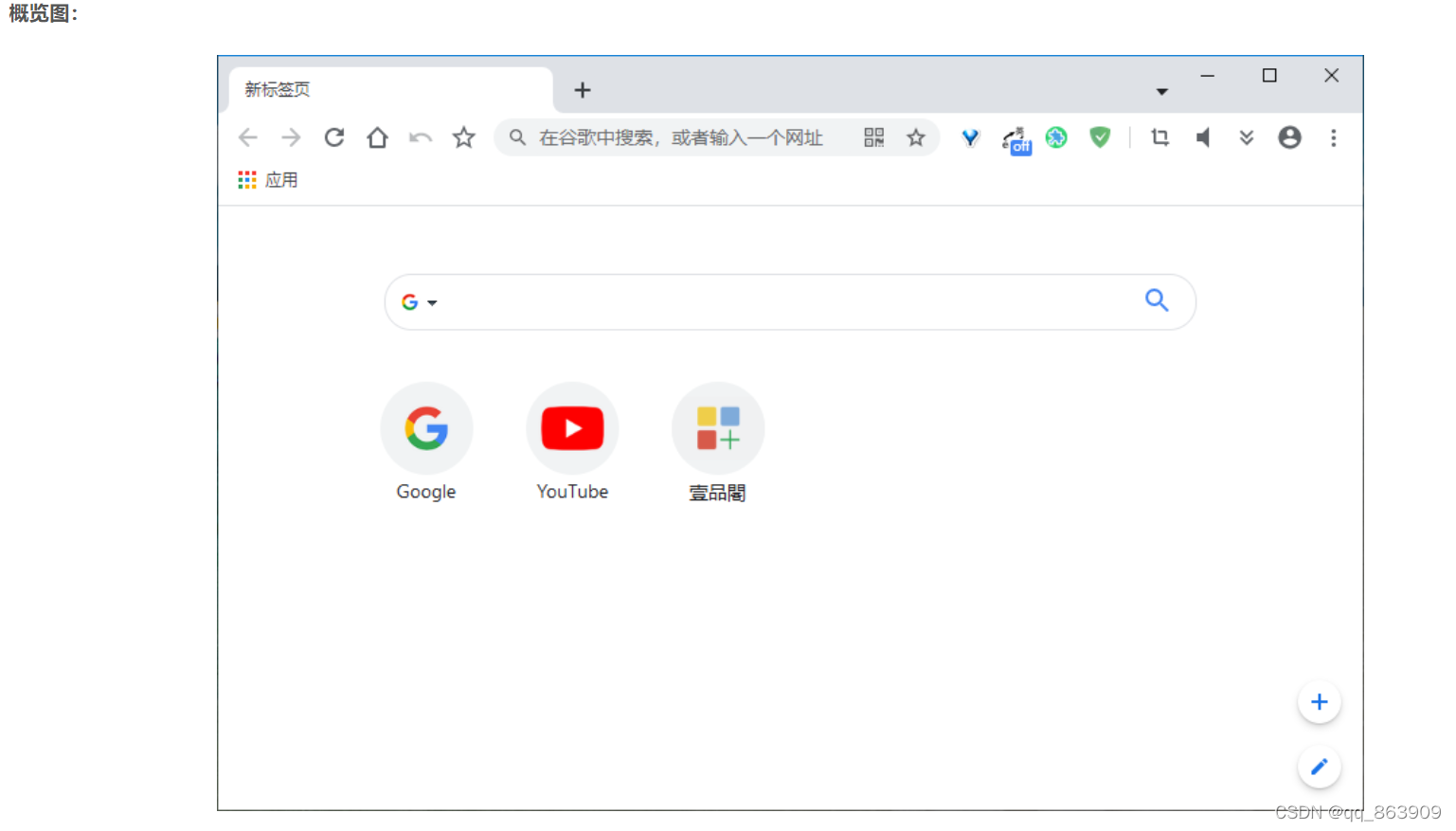Image resolution: width=1456 pixels, height=831 pixels.
Task: Mute sound with the speaker icon
Action: coord(1203,137)
